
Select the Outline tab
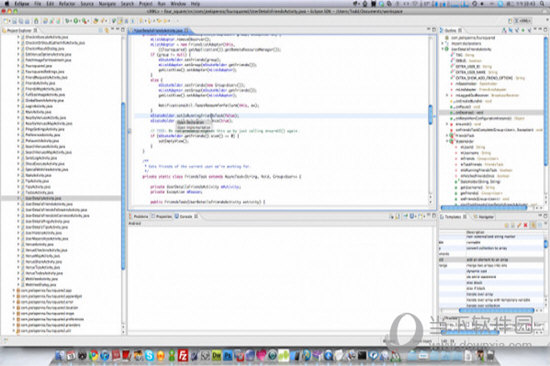click(451, 30)
